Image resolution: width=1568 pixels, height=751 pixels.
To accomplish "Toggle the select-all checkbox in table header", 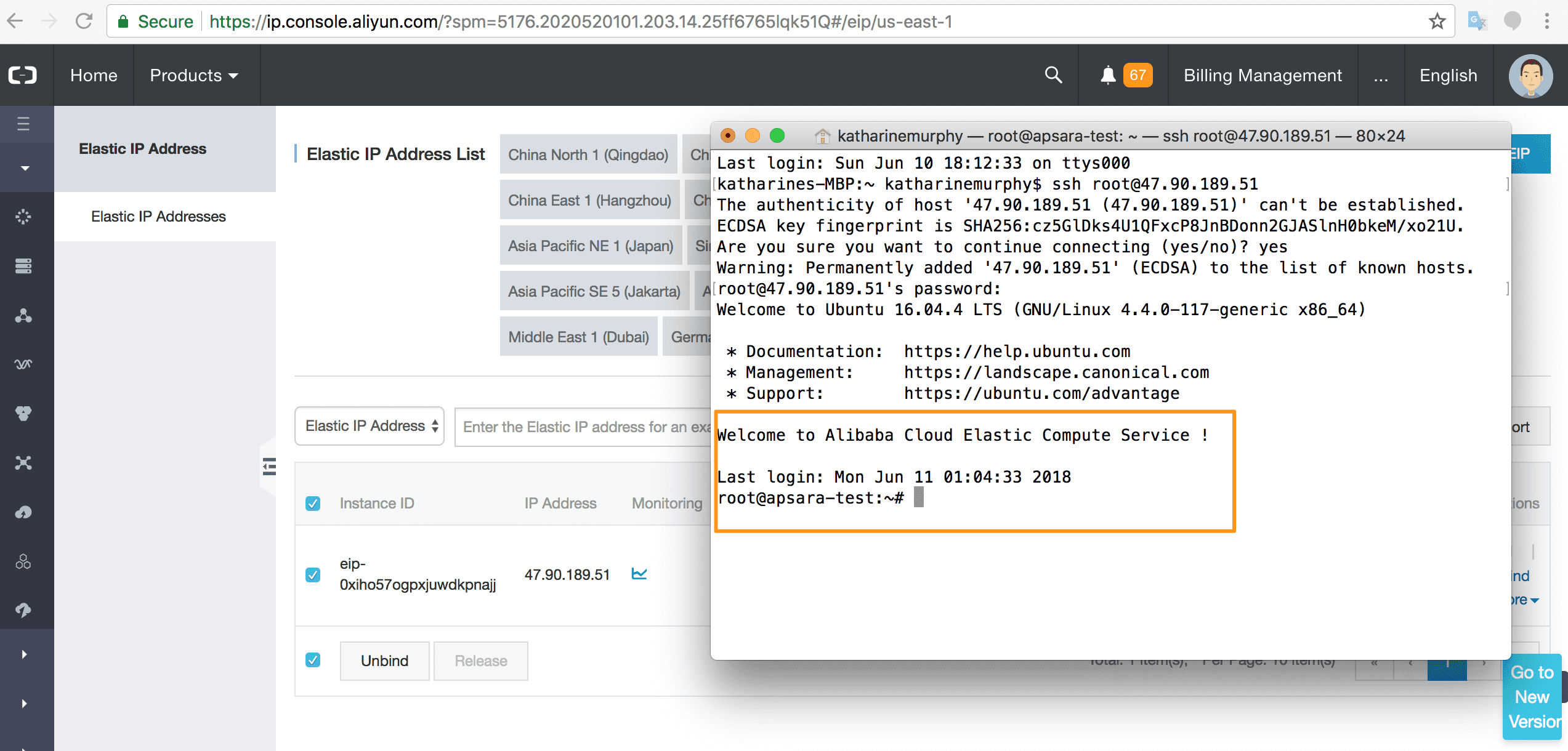I will (x=313, y=504).
